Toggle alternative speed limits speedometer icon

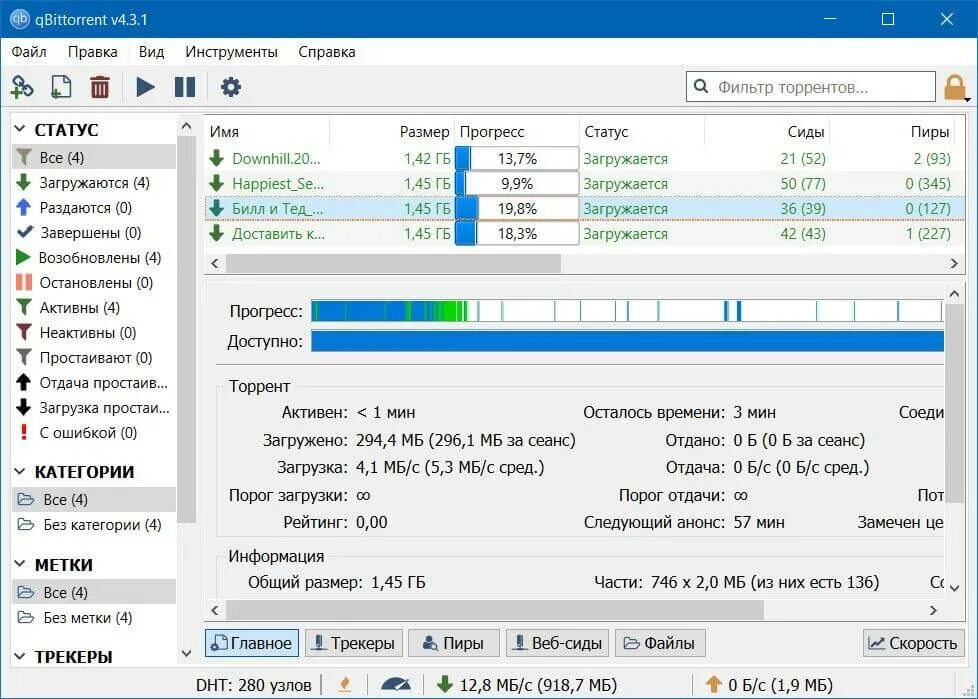tap(395, 685)
